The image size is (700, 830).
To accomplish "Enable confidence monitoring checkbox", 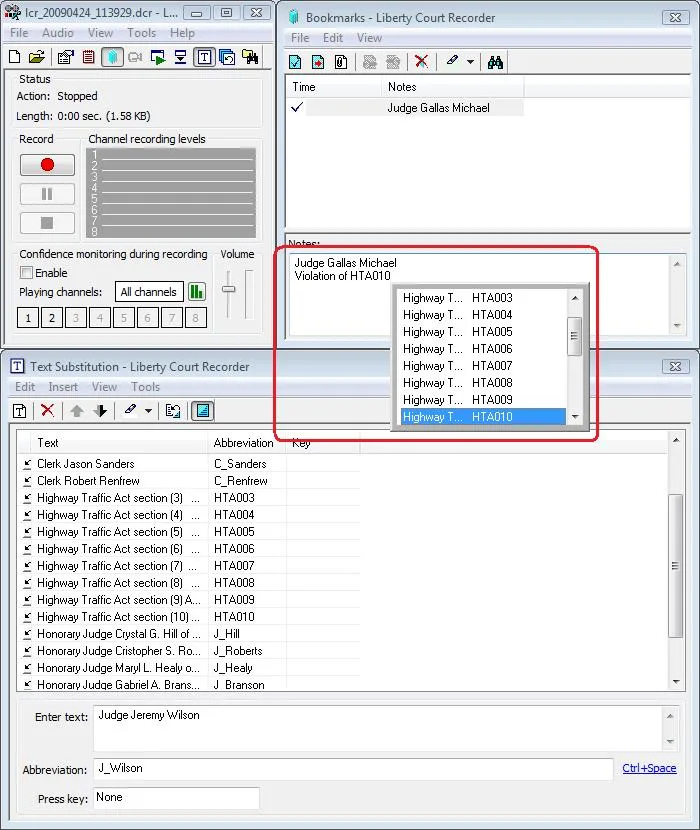I will coord(26,273).
